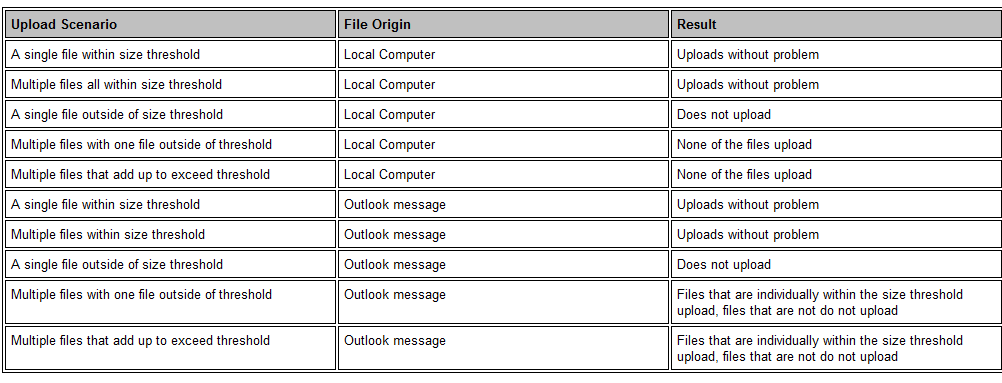The height and width of the screenshot is (383, 1002).
Task: Select the last 'Multiple files with one file outside of threshold' cell
Action: [170, 302]
